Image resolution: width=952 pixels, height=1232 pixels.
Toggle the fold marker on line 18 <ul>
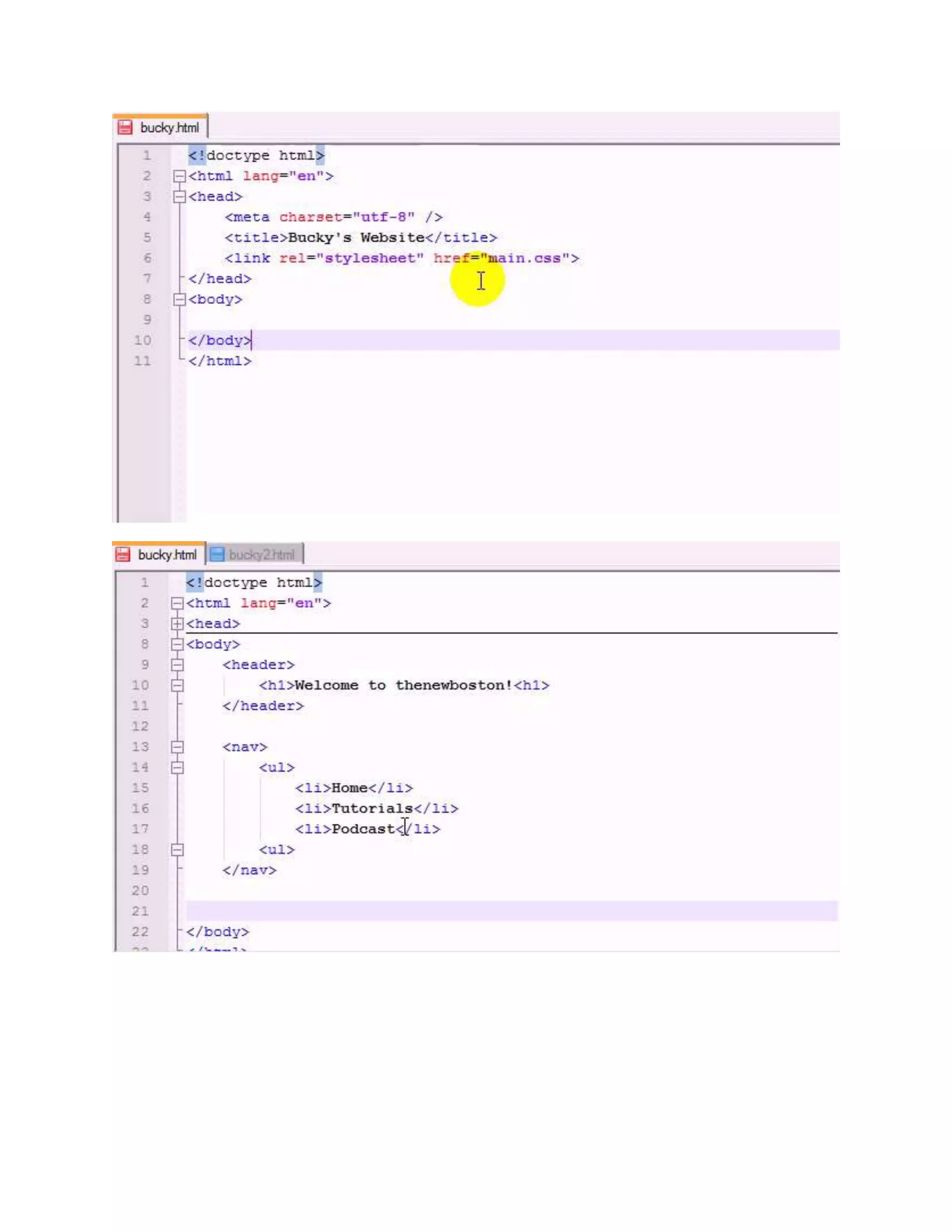click(x=177, y=849)
